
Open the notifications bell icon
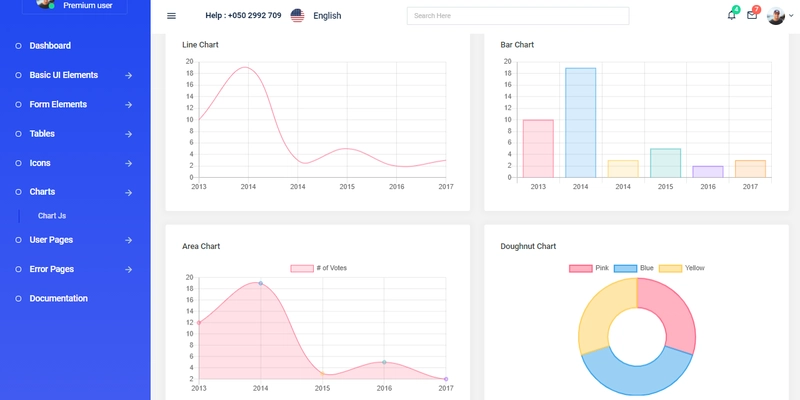[x=731, y=15]
